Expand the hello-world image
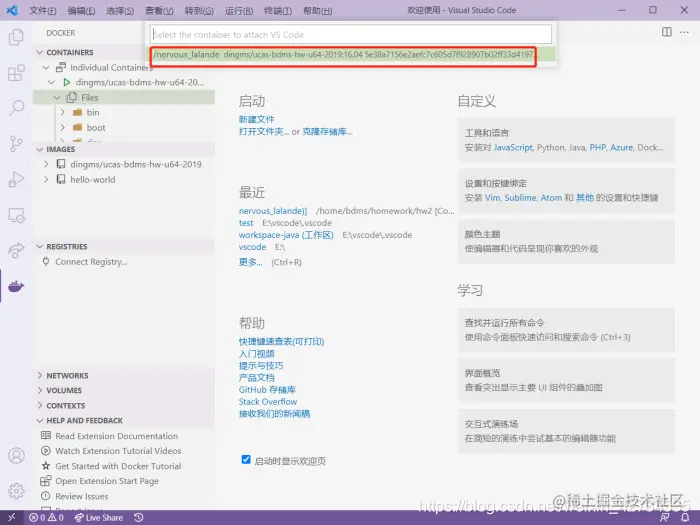The image size is (700, 525). (x=46, y=179)
